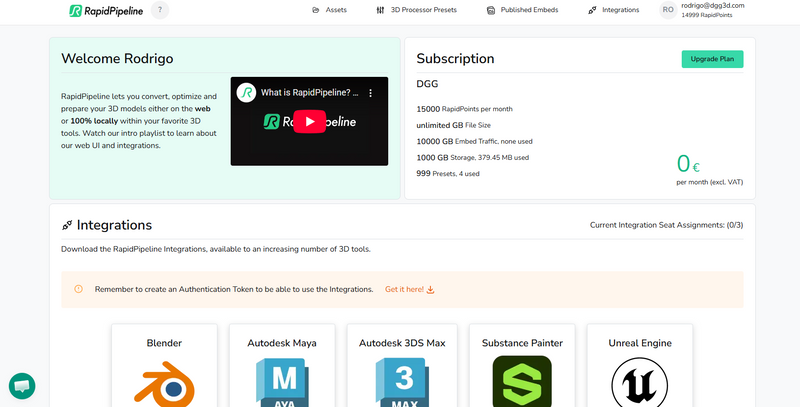Screen dimensions: 800x407
Task: Open 3D Processor Presets menu
Action: point(423,10)
